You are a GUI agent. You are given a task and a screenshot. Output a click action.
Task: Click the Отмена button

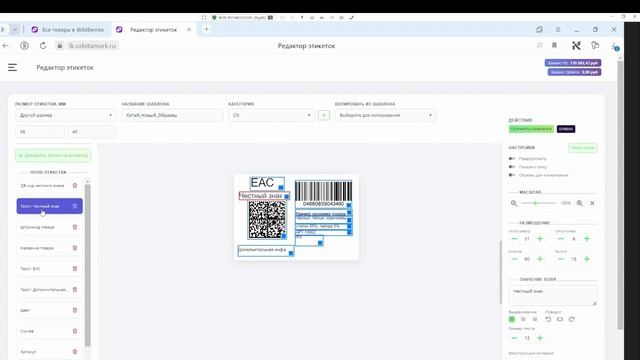(566, 129)
